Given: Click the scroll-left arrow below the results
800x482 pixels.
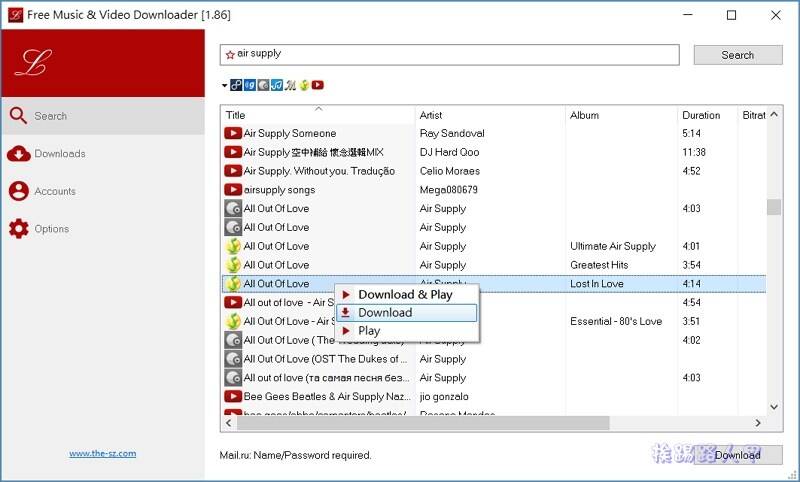Looking at the screenshot, I should pyautogui.click(x=229, y=423).
